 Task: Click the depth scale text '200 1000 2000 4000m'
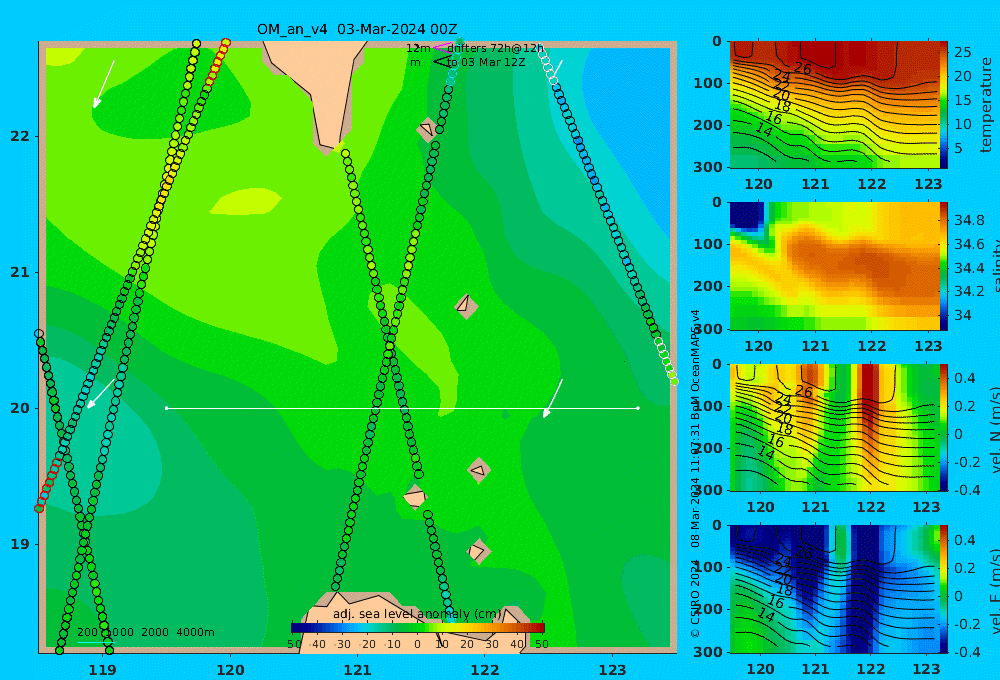[146, 632]
